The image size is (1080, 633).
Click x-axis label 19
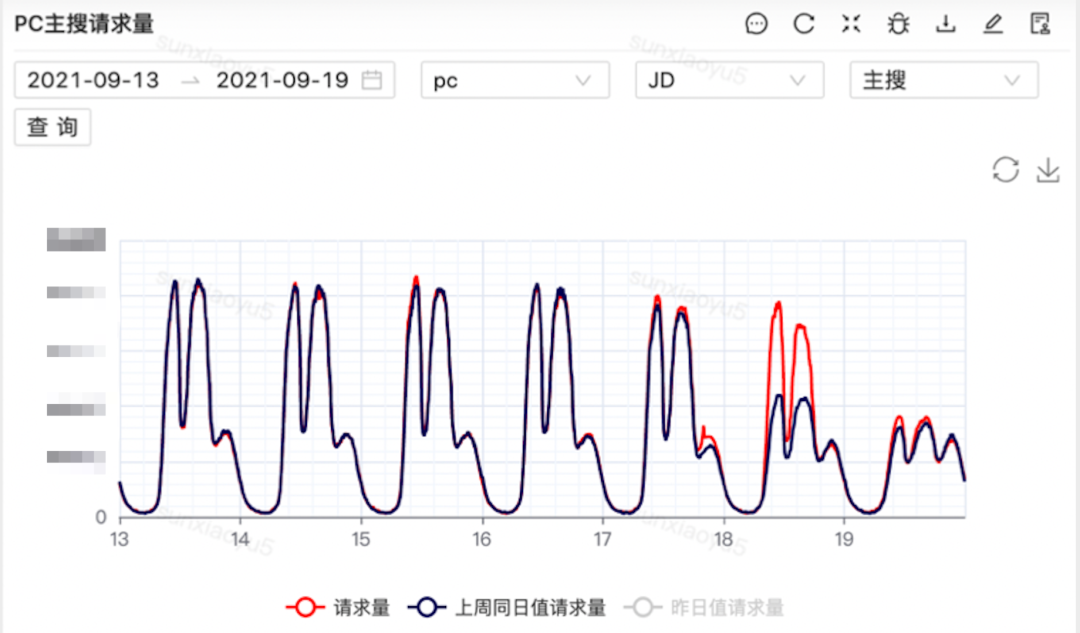(844, 539)
